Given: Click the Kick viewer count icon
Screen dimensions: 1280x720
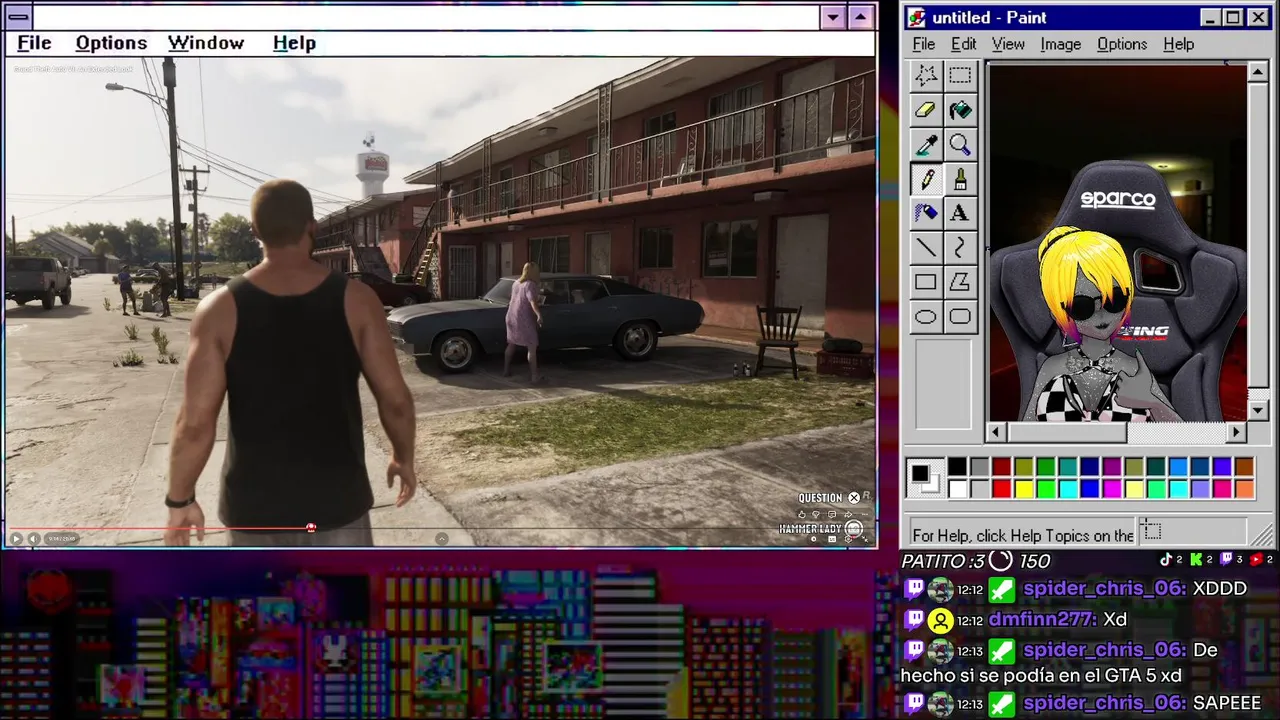Looking at the screenshot, I should click(1196, 560).
